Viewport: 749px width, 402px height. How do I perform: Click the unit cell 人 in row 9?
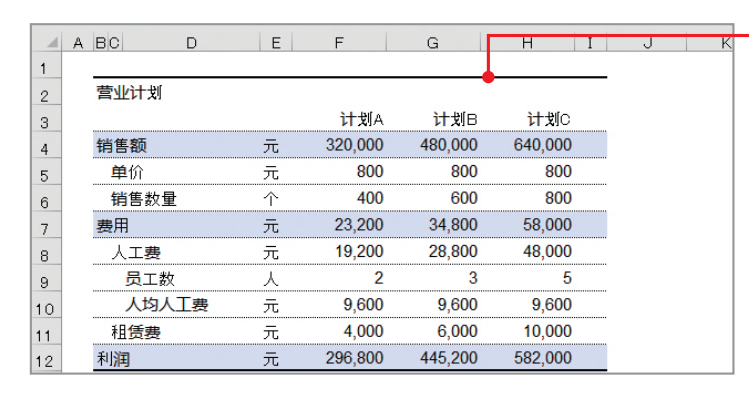270,279
